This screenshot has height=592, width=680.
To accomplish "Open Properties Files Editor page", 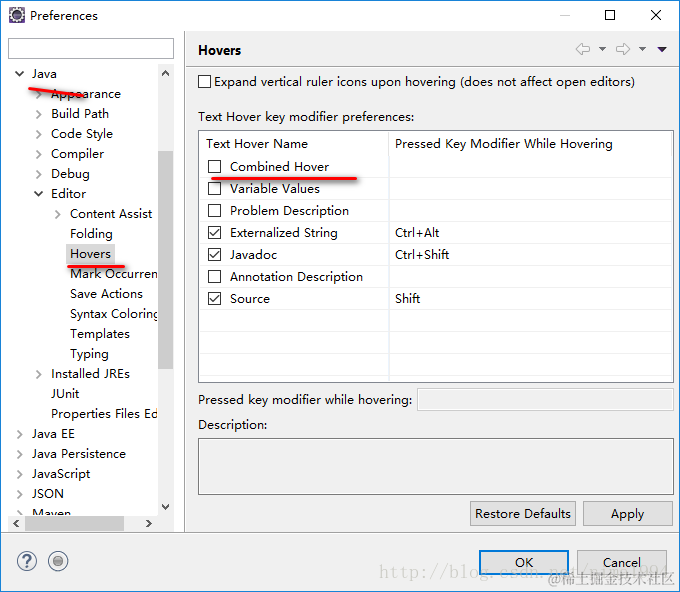I will [104, 413].
